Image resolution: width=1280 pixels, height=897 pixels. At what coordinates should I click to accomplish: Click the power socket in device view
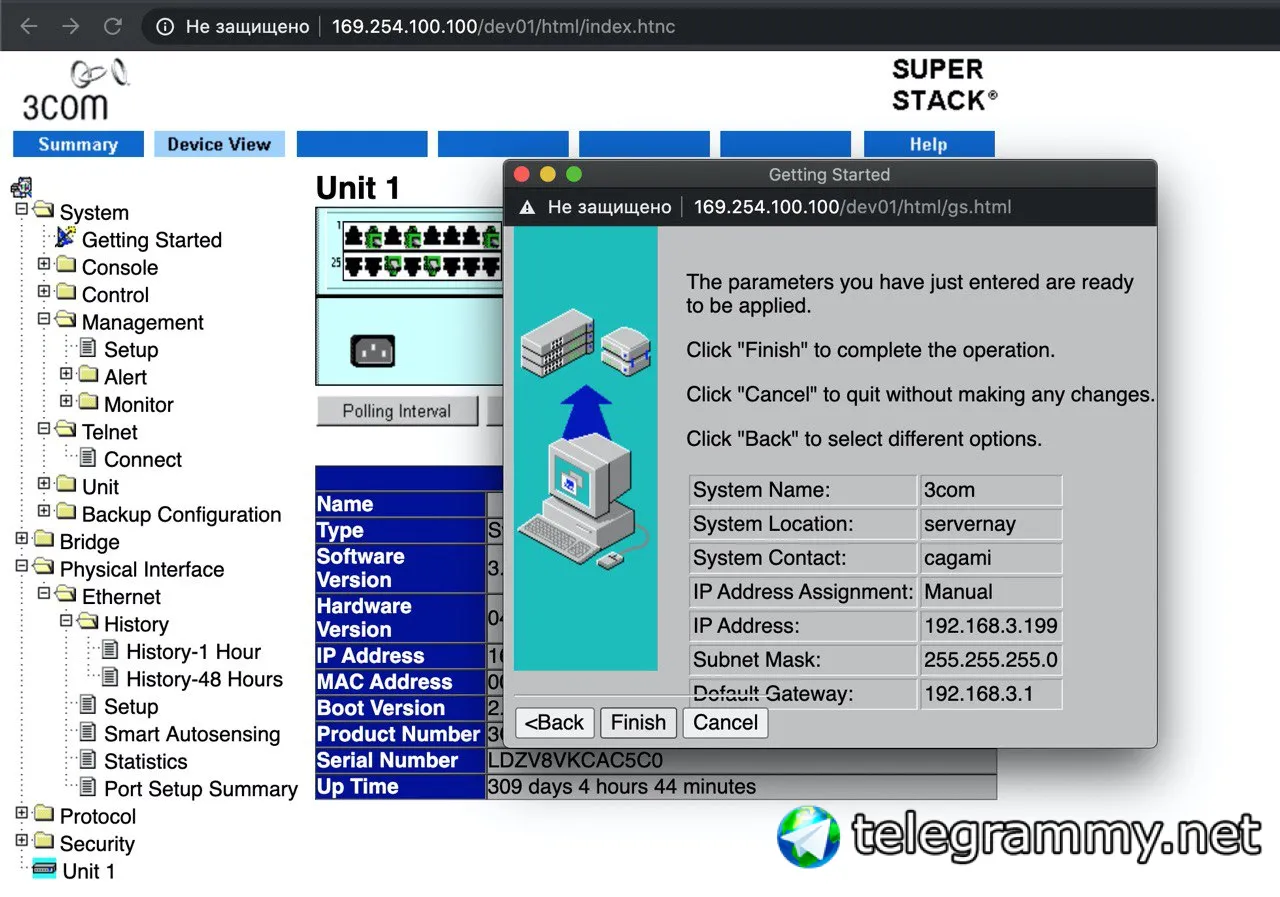click(x=372, y=351)
